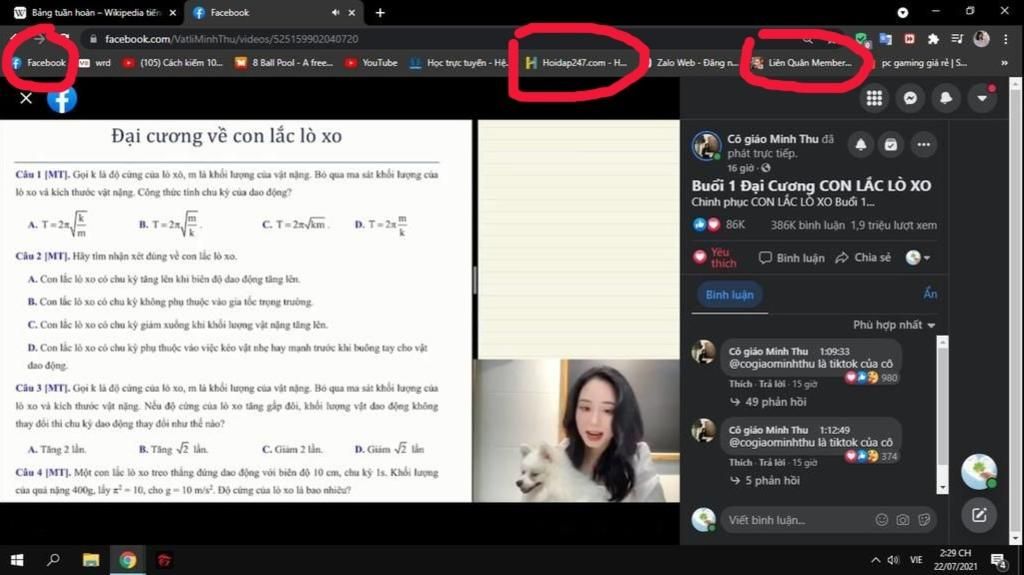1024x575 pixels.
Task: Open Windows taskbar search
Action: coord(54,560)
